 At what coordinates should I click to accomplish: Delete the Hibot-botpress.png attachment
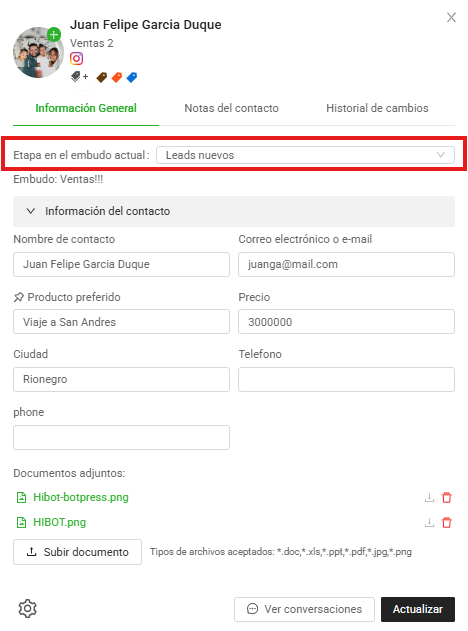(447, 498)
